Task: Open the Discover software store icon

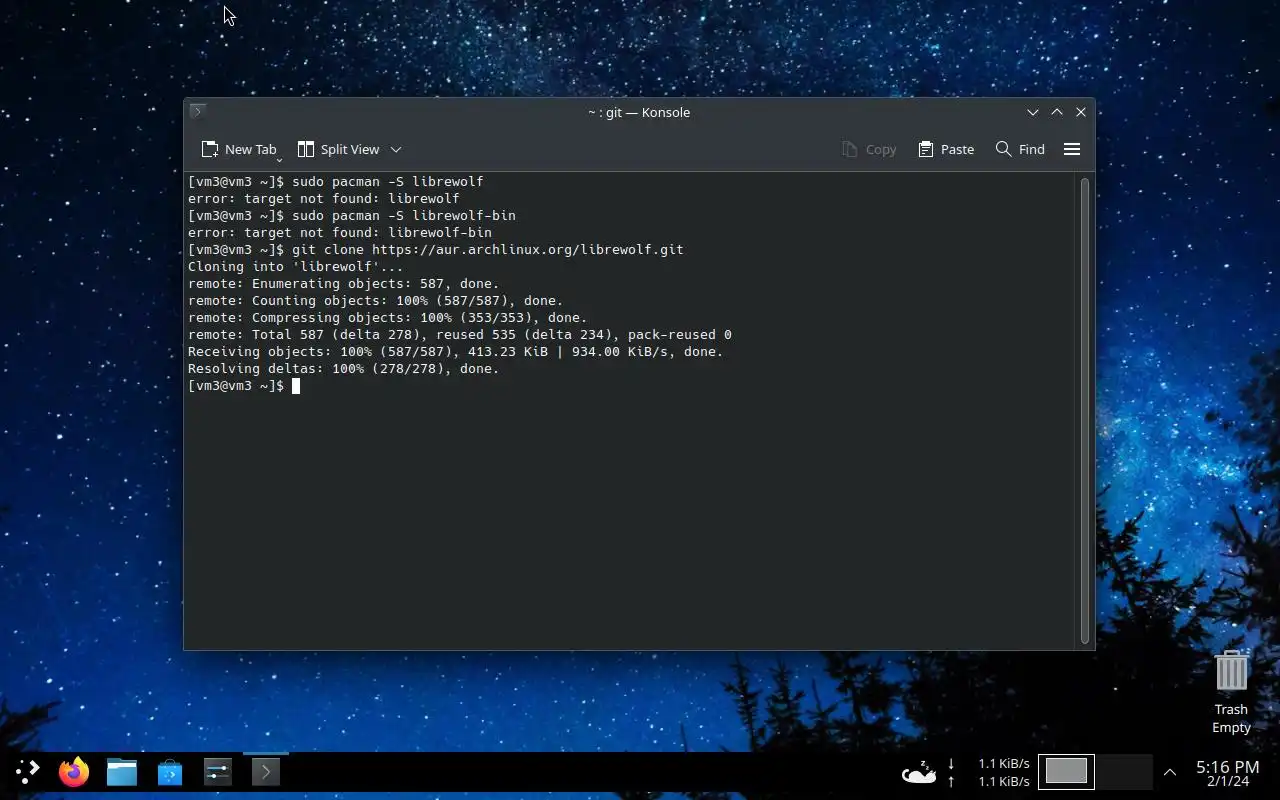Action: pos(170,771)
